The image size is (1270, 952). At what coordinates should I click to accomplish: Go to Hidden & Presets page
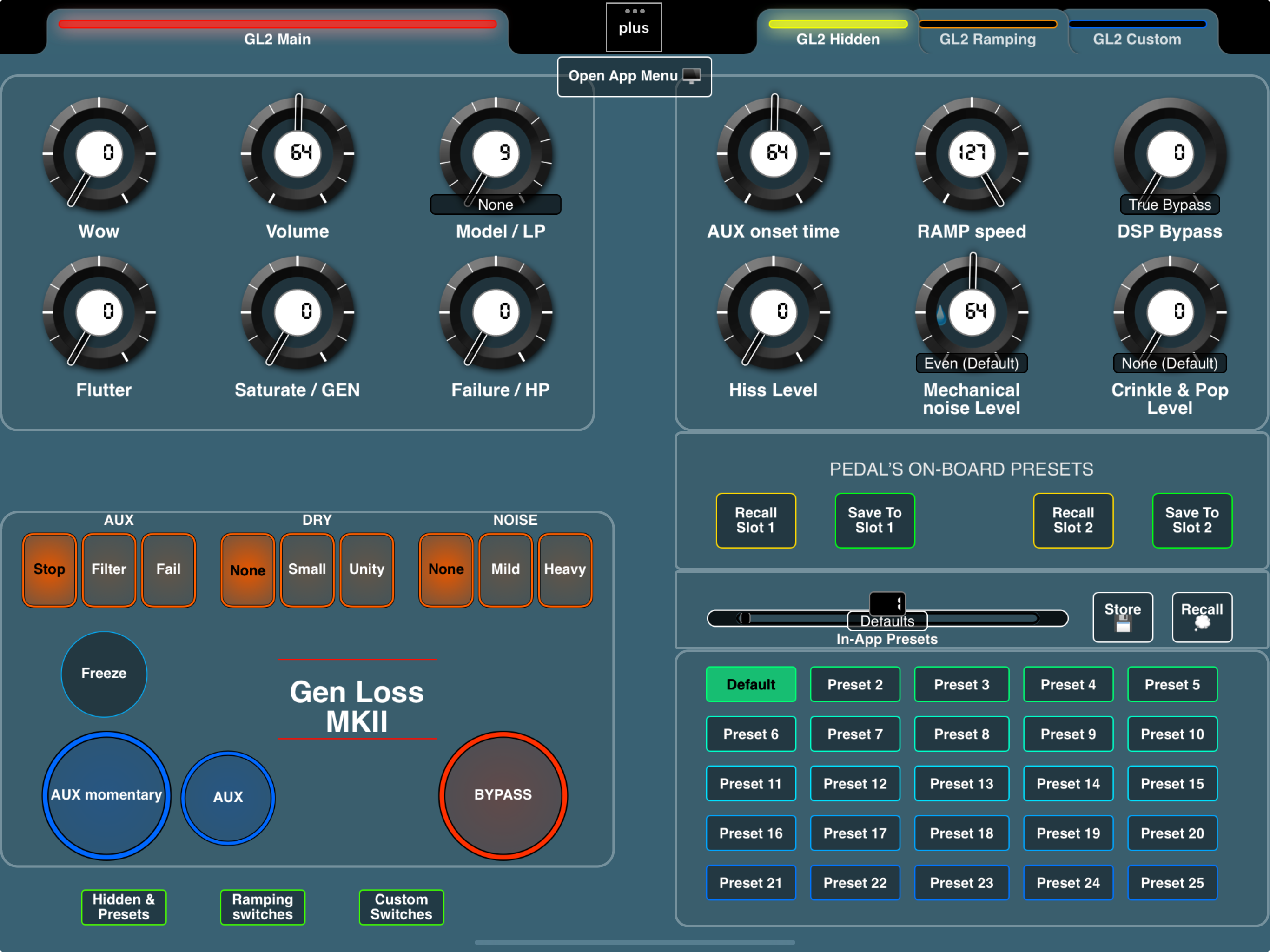point(124,907)
